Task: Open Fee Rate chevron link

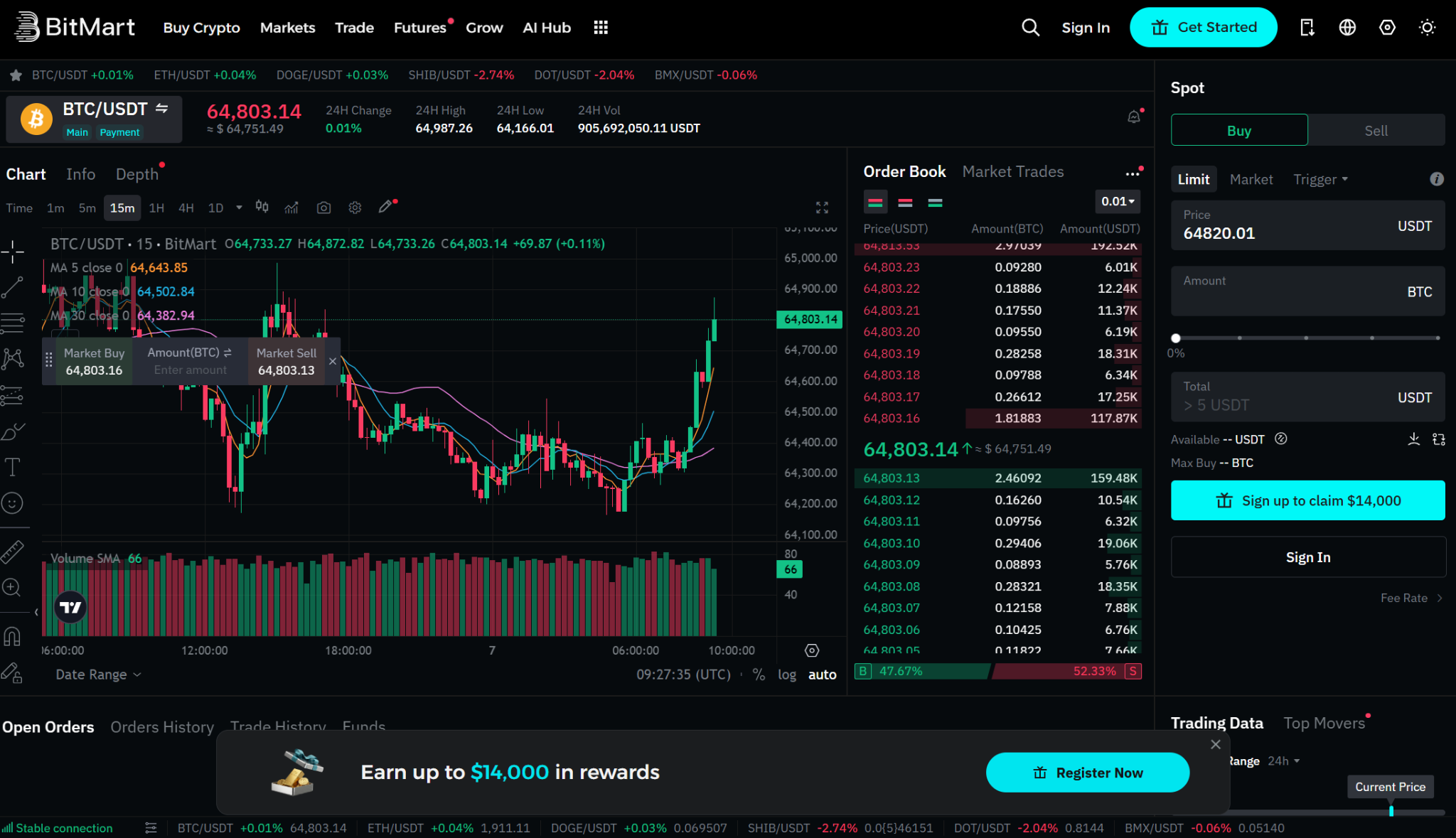Action: point(1411,598)
